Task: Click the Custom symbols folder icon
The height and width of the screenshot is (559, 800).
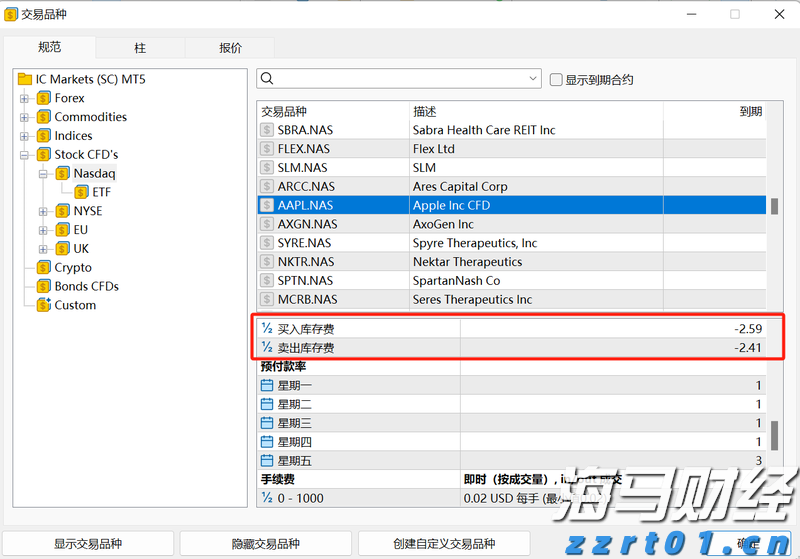Action: (x=44, y=305)
